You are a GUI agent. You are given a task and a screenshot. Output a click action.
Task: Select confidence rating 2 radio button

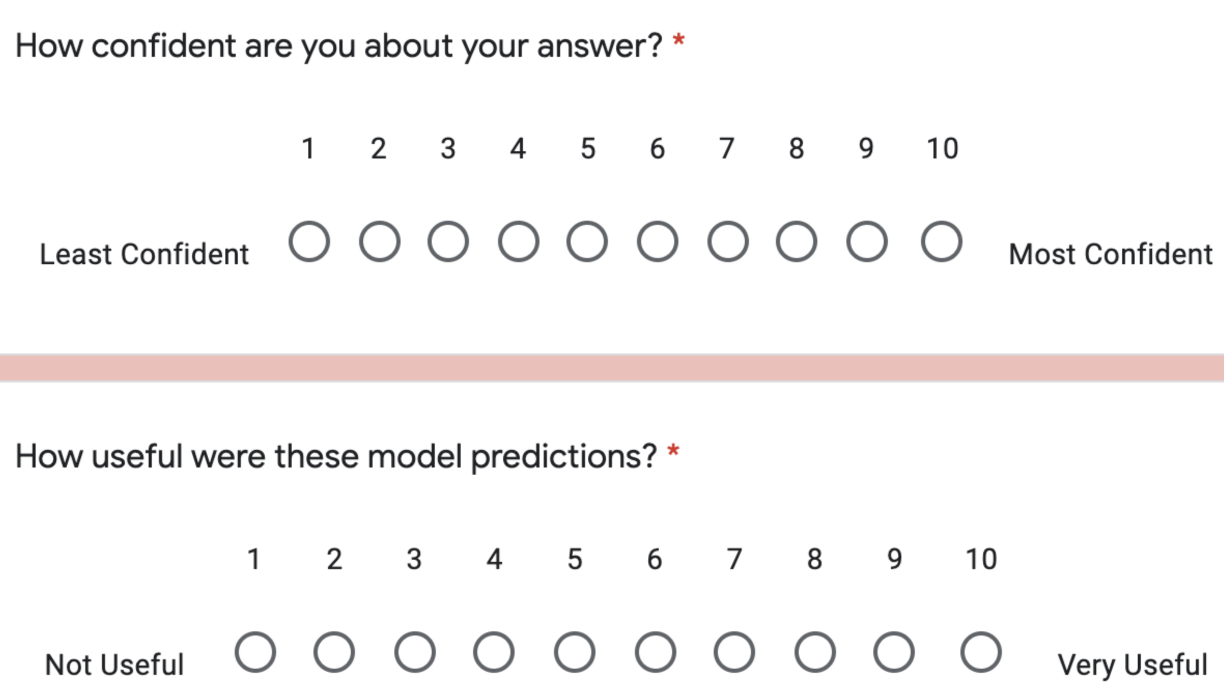379,243
